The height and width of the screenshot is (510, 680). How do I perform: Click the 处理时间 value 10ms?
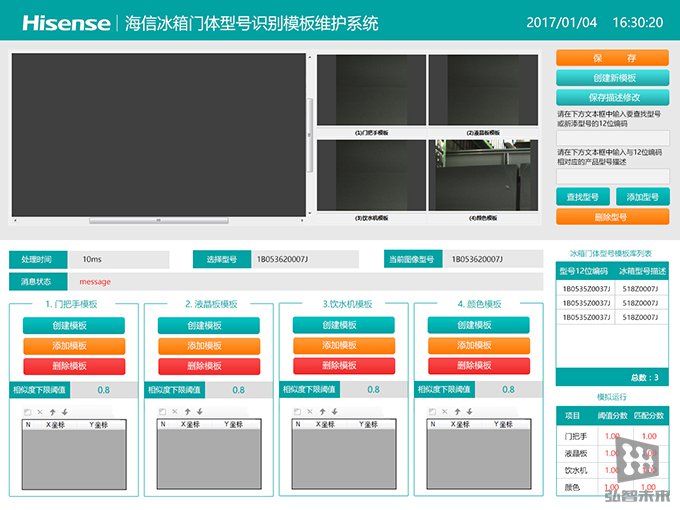(118, 259)
